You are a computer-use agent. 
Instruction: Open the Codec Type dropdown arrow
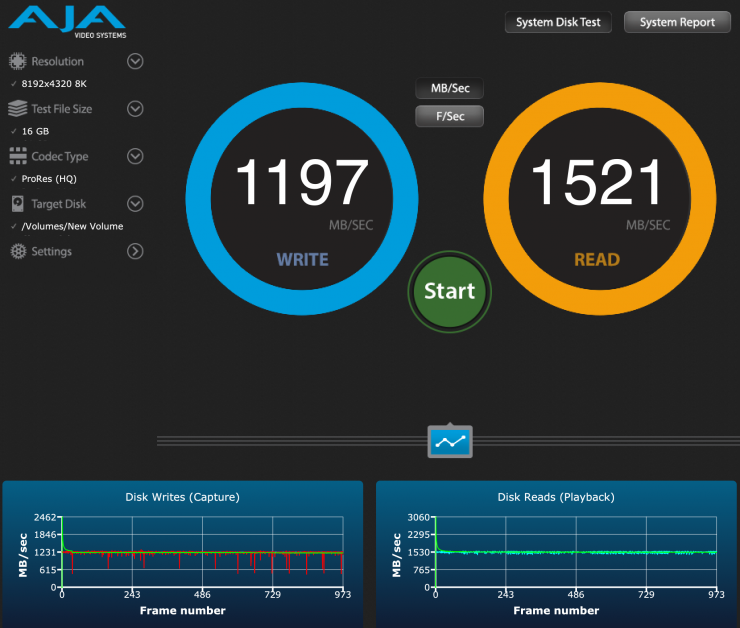(135, 157)
